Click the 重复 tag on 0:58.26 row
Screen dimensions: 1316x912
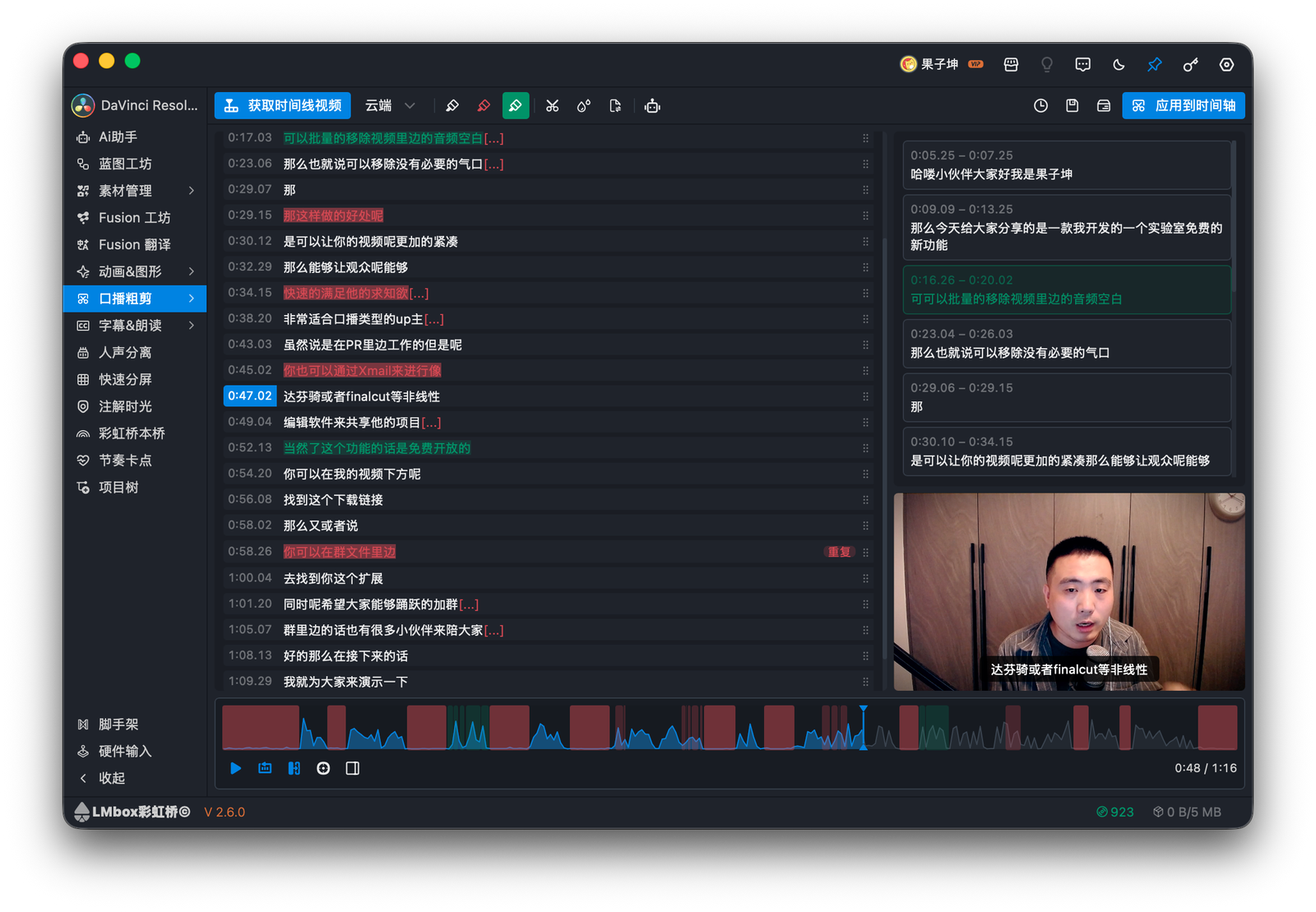[x=839, y=552]
